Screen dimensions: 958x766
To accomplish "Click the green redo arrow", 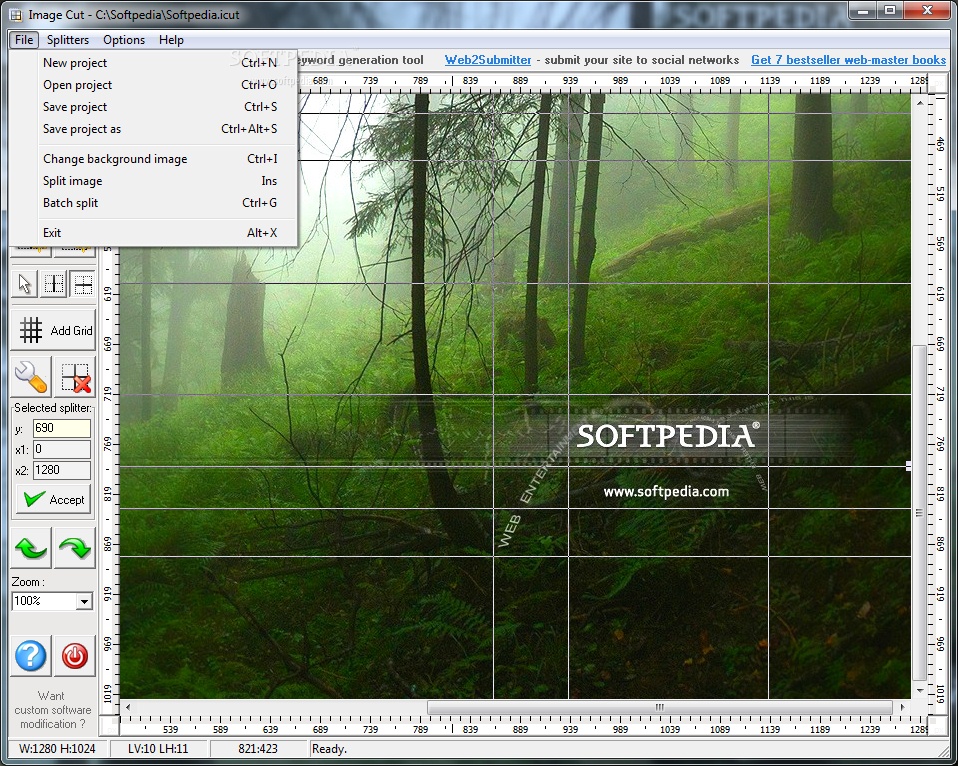I will click(75, 548).
